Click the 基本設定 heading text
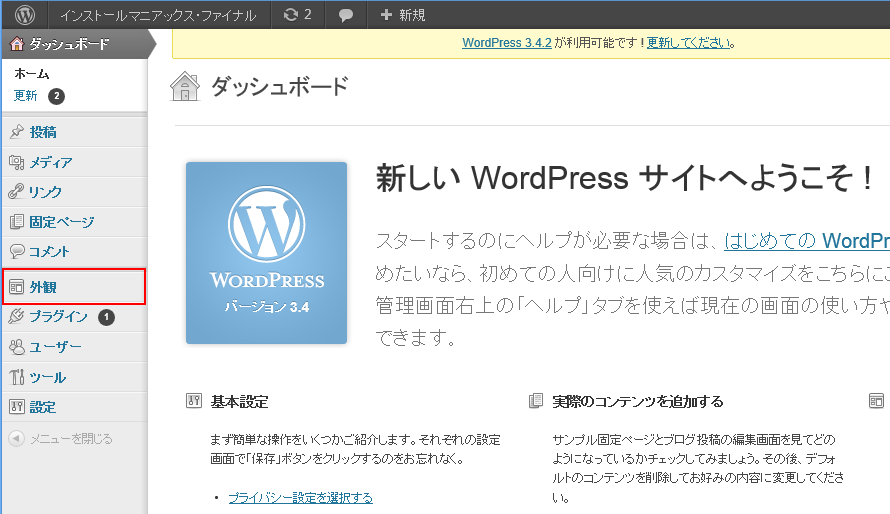 tap(239, 402)
